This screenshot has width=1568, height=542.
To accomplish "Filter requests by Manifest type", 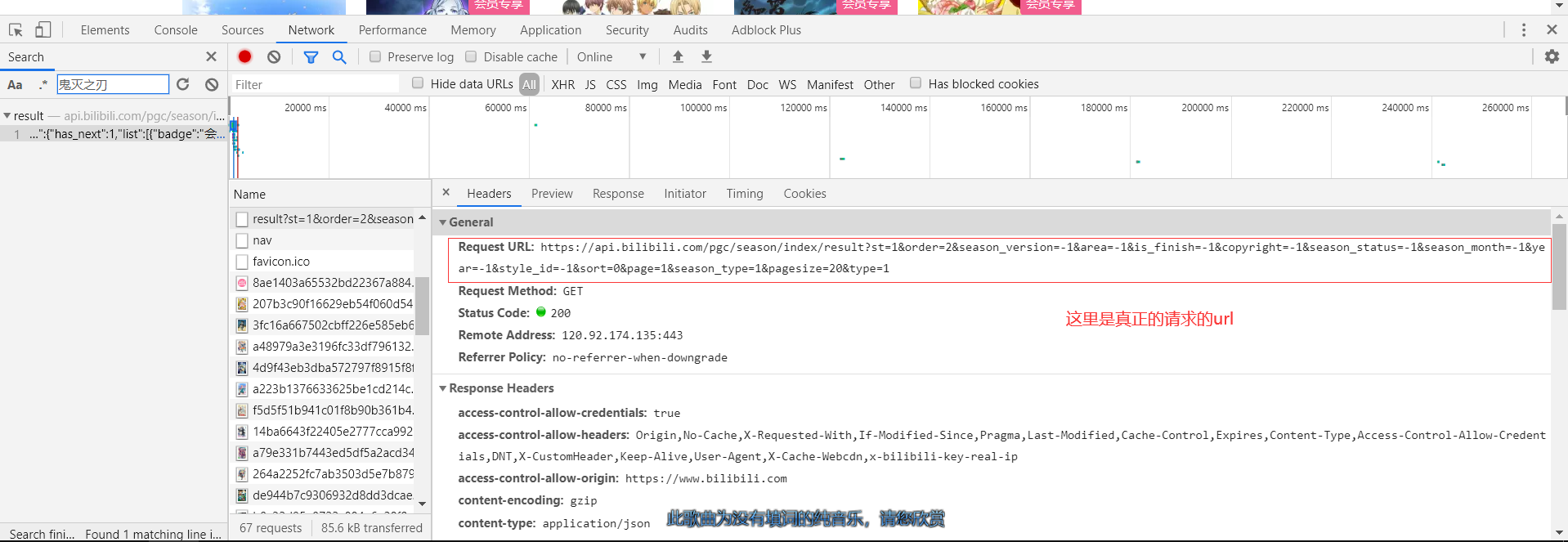I will [830, 84].
